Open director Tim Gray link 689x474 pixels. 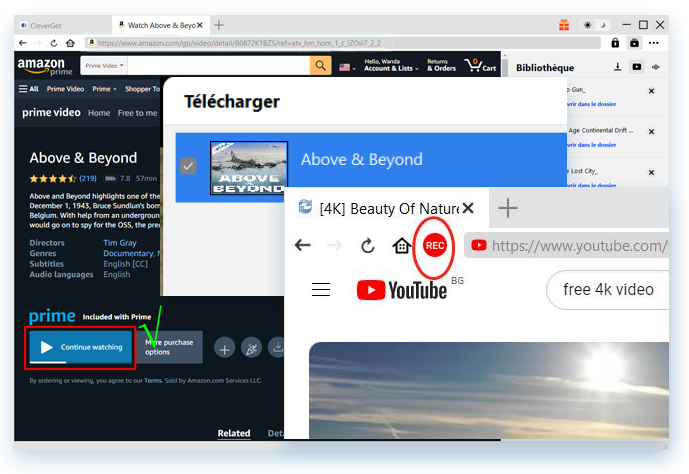pos(120,242)
